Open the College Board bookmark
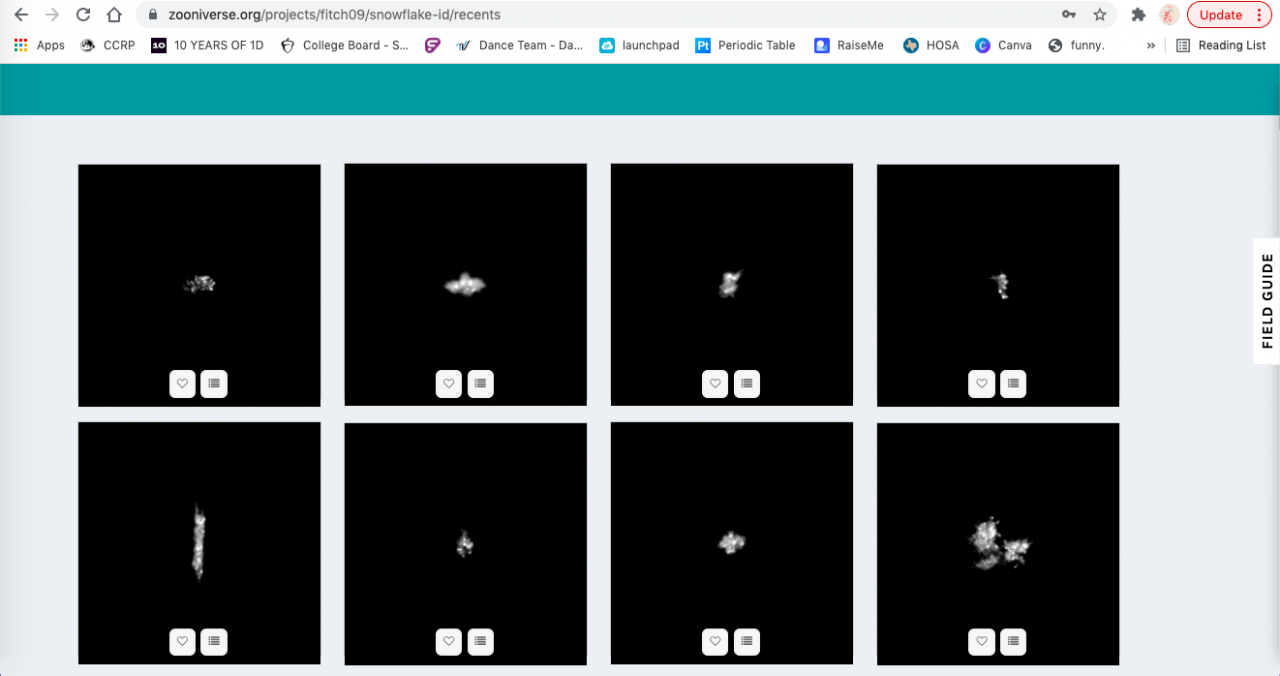 coord(345,45)
